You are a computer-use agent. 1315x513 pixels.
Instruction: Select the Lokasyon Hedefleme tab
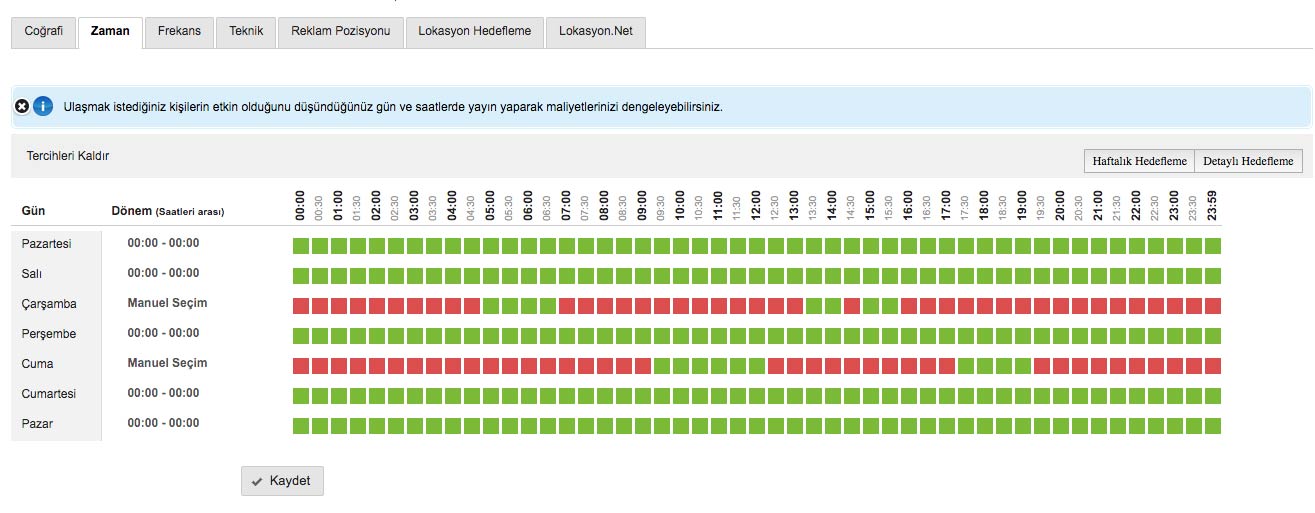click(x=475, y=31)
